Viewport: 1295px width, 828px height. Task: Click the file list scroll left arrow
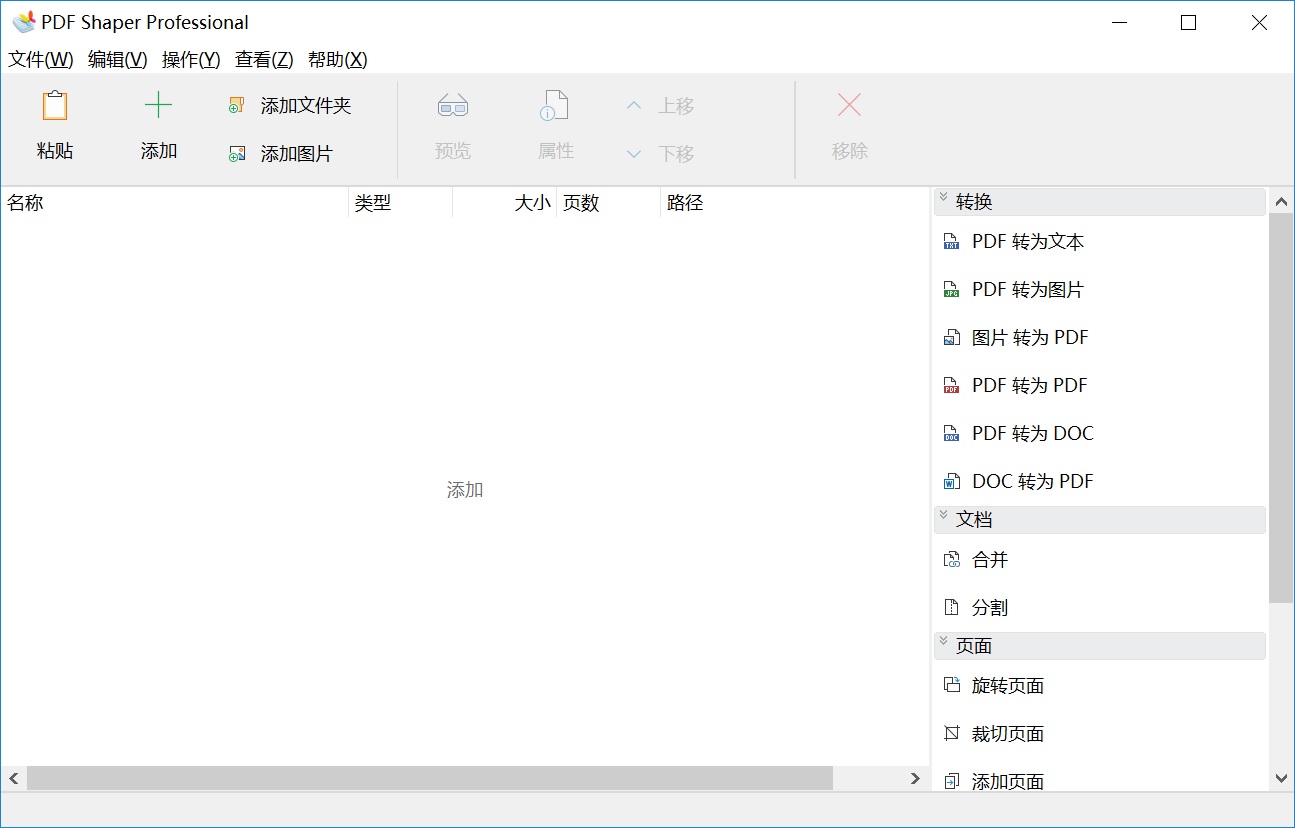pos(14,778)
